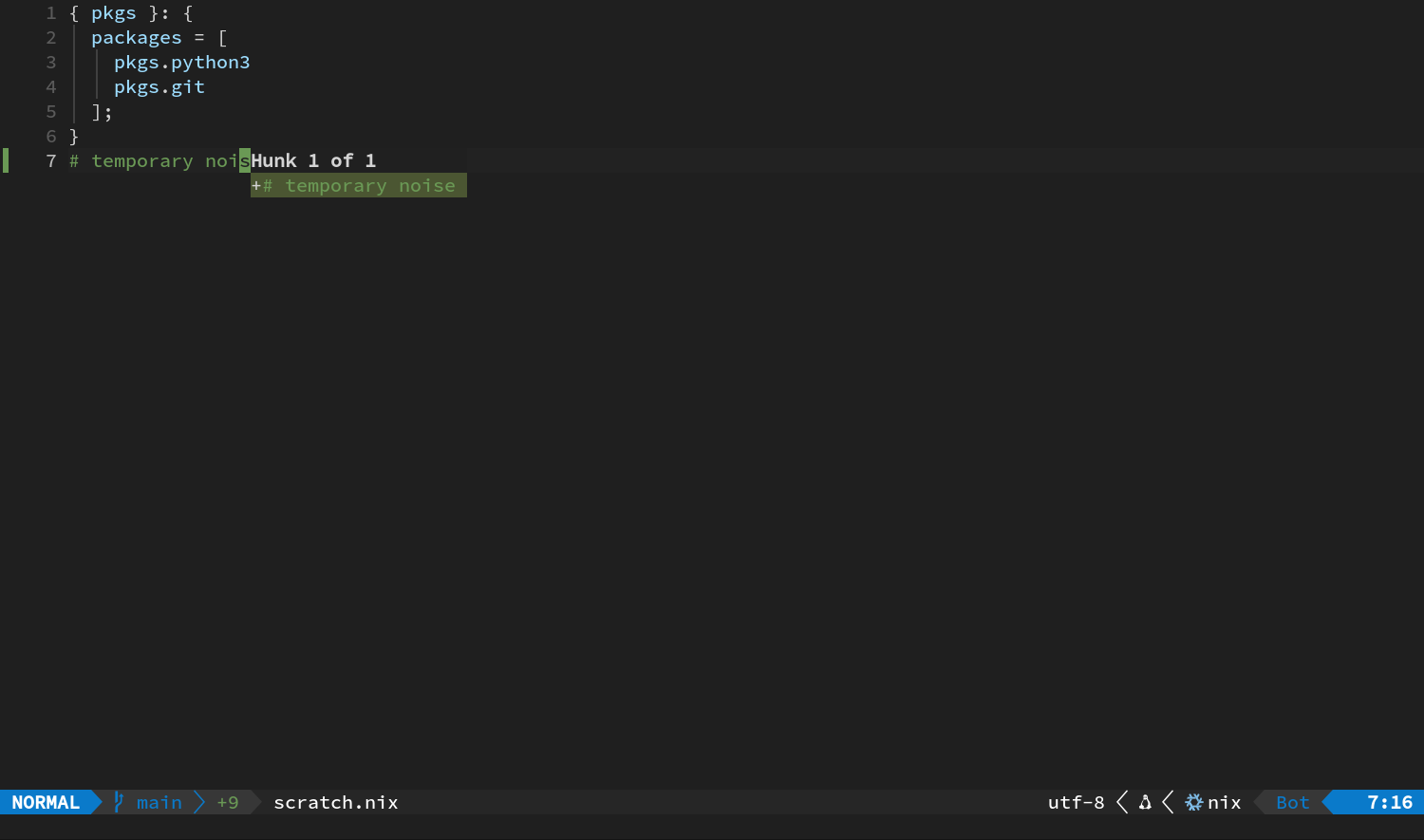Click the Hunk 1 of 1 popup header
The height and width of the screenshot is (840, 1424).
[x=313, y=160]
